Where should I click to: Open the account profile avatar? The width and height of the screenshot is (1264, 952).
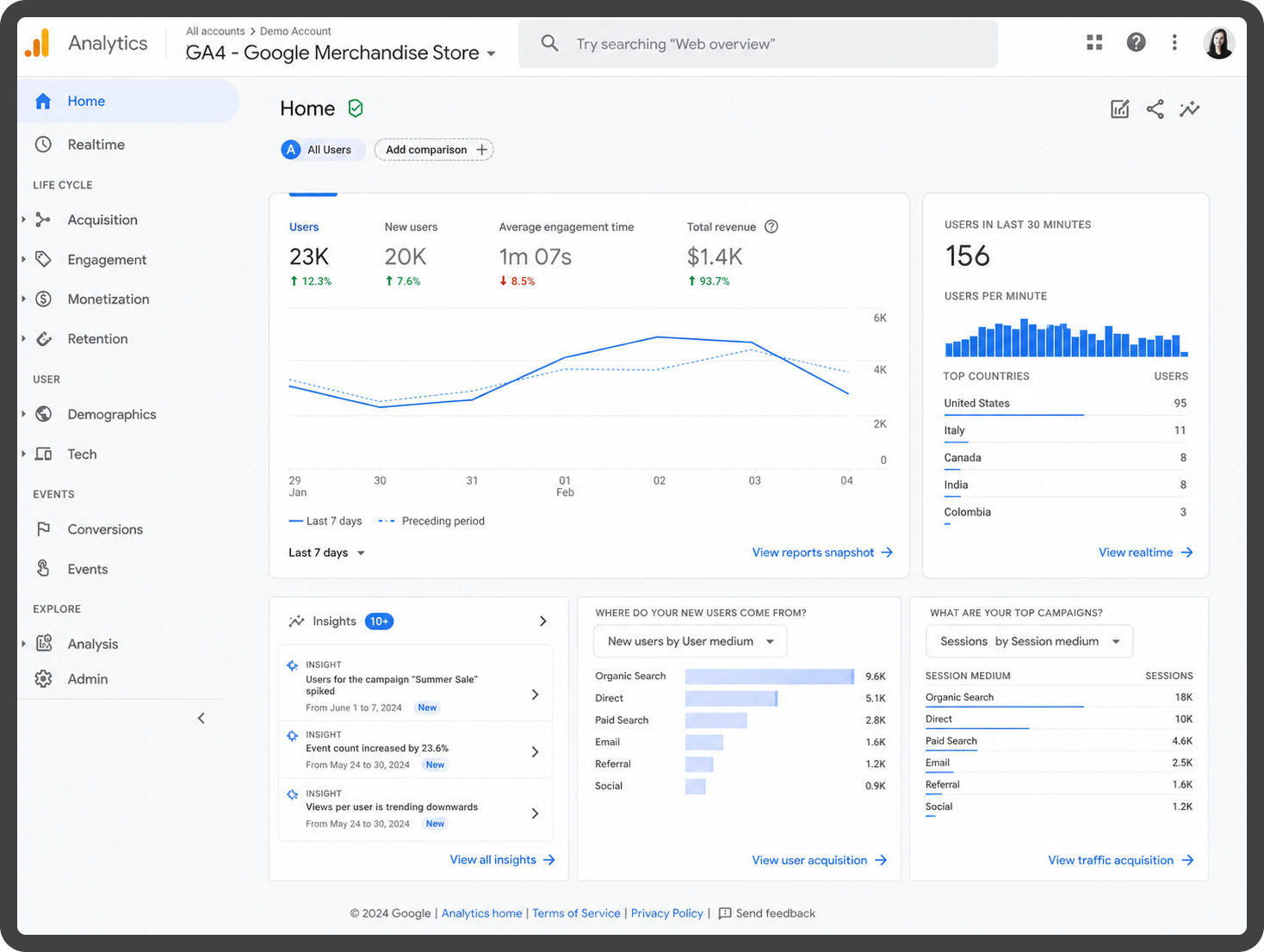pos(1218,42)
